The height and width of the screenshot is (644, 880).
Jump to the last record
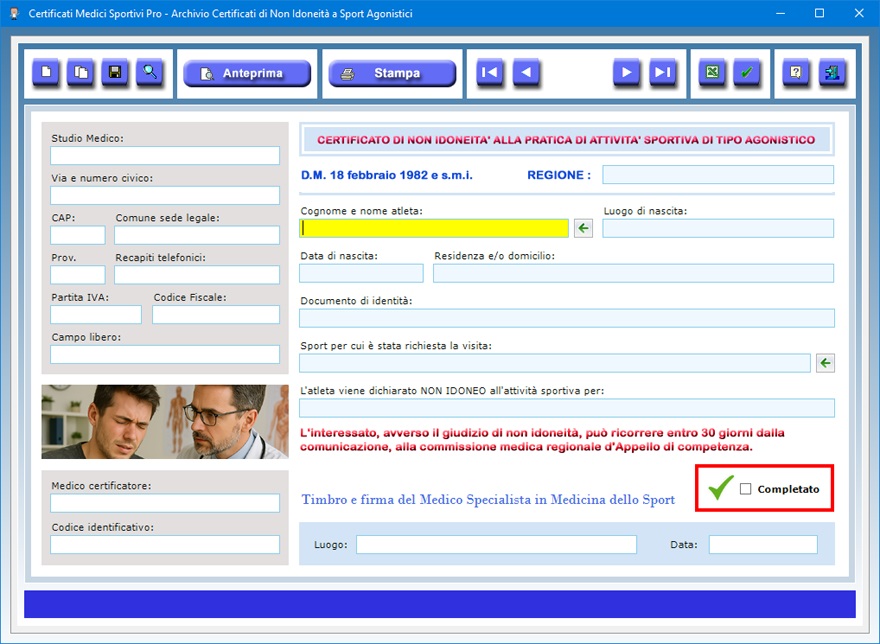click(662, 73)
